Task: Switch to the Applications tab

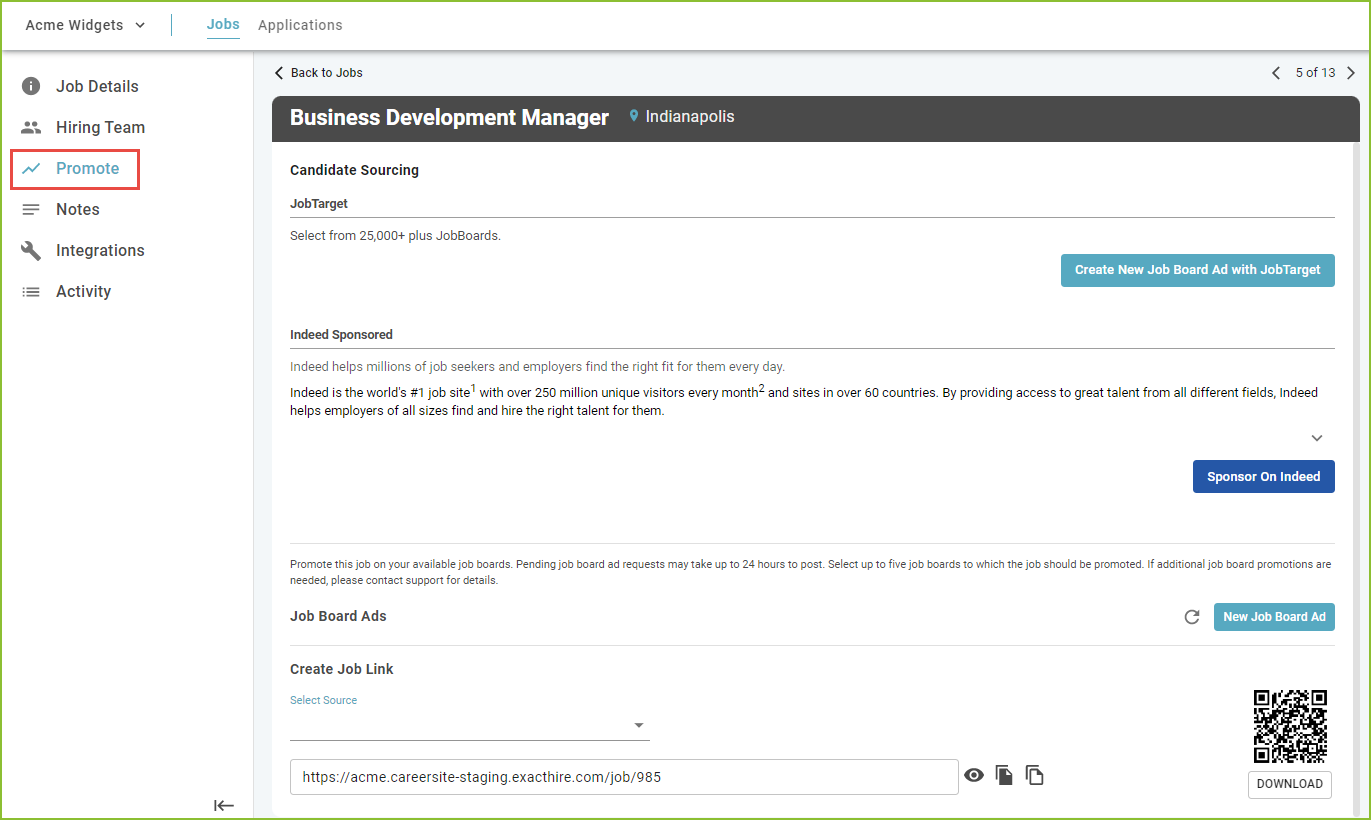Action: click(300, 25)
